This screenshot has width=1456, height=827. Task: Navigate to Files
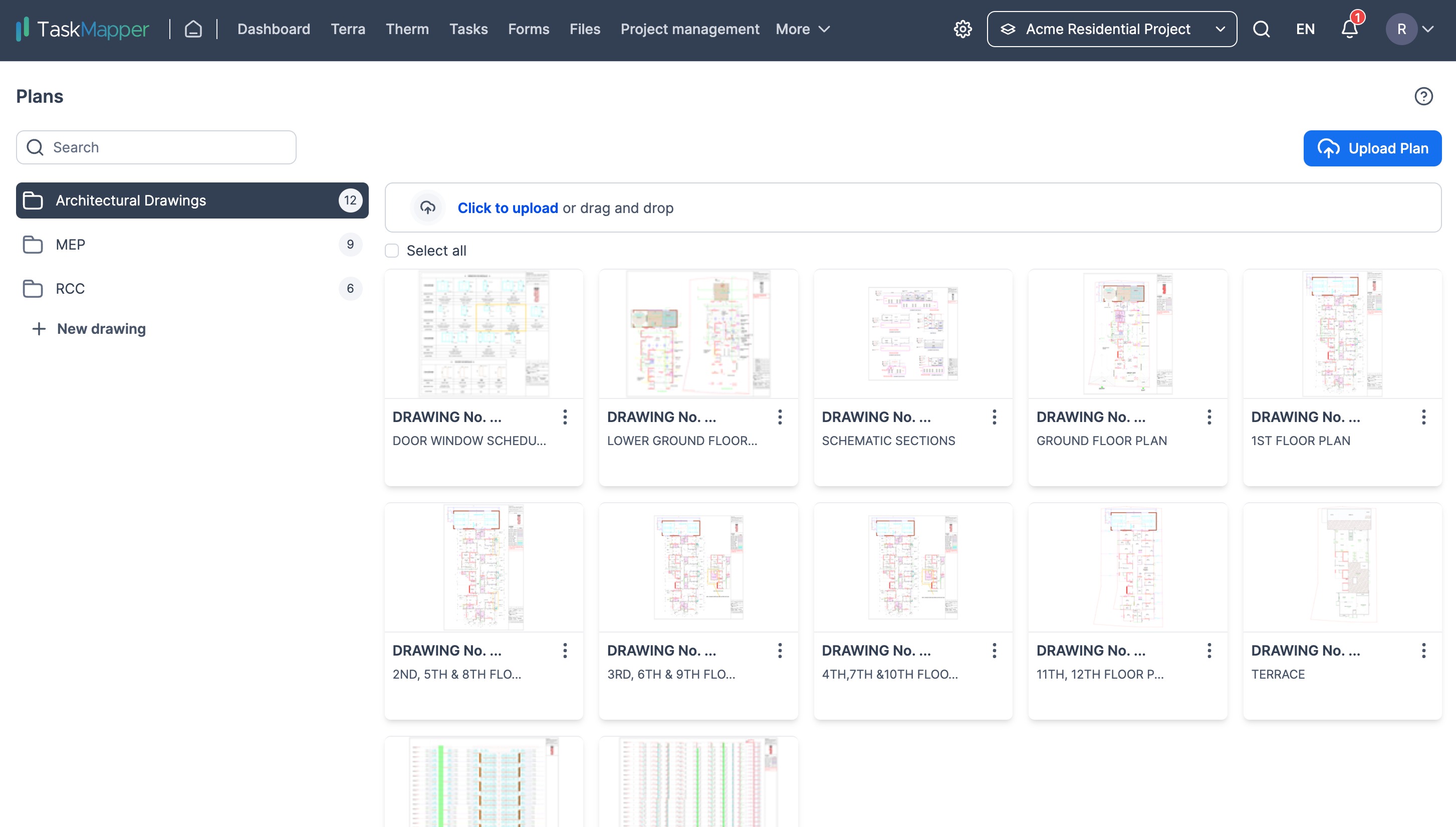point(585,29)
